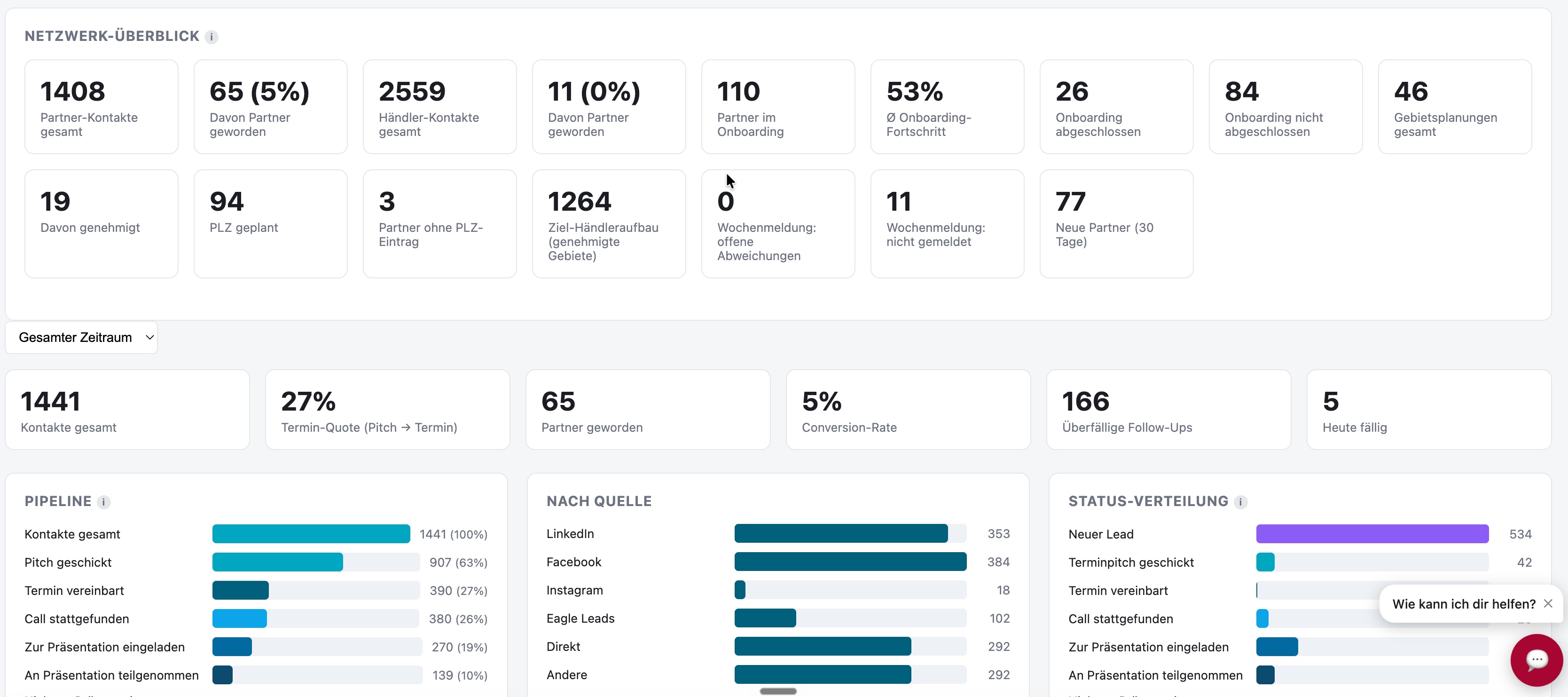Open the Pipeline info icon
Screen dimensions: 1568x697
point(103,502)
